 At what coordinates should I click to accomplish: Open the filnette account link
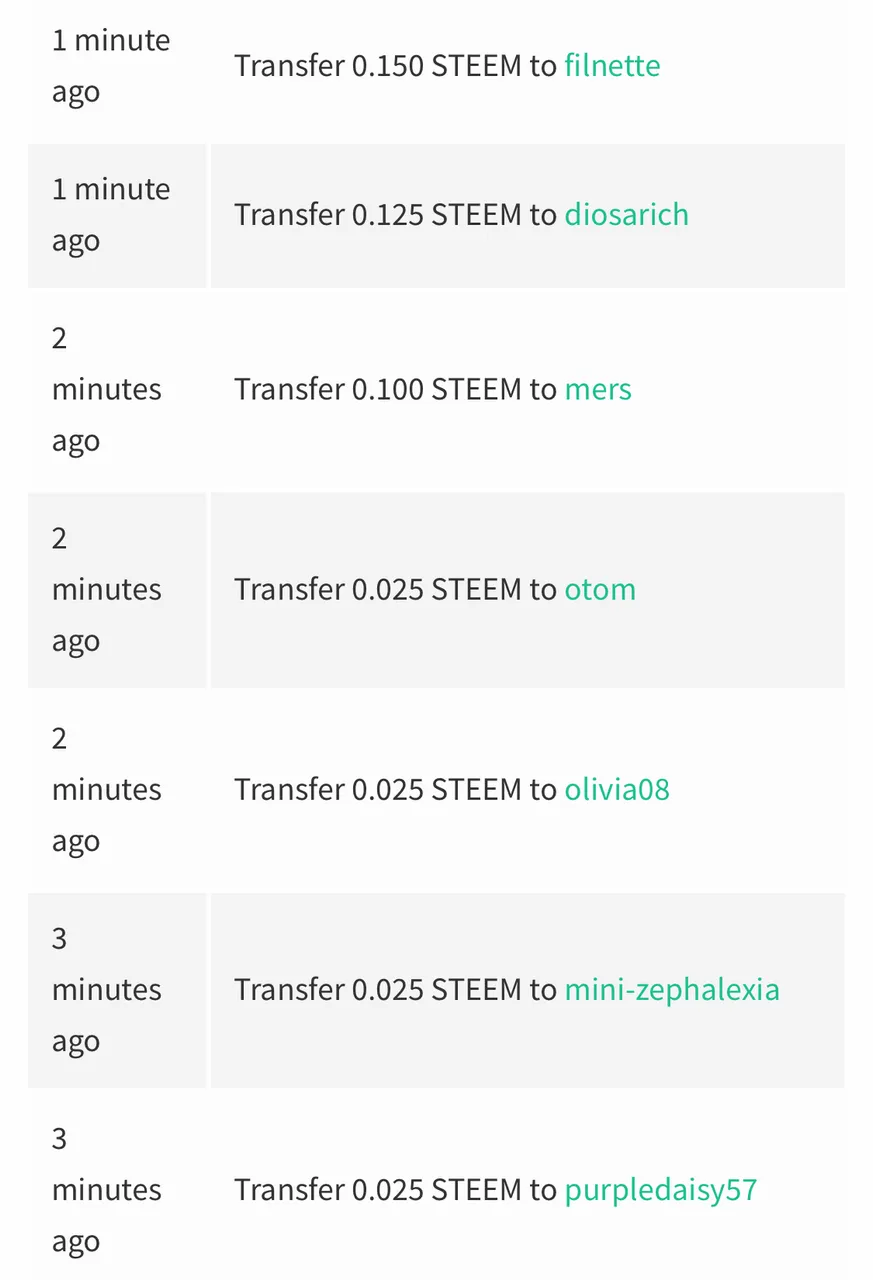(612, 66)
